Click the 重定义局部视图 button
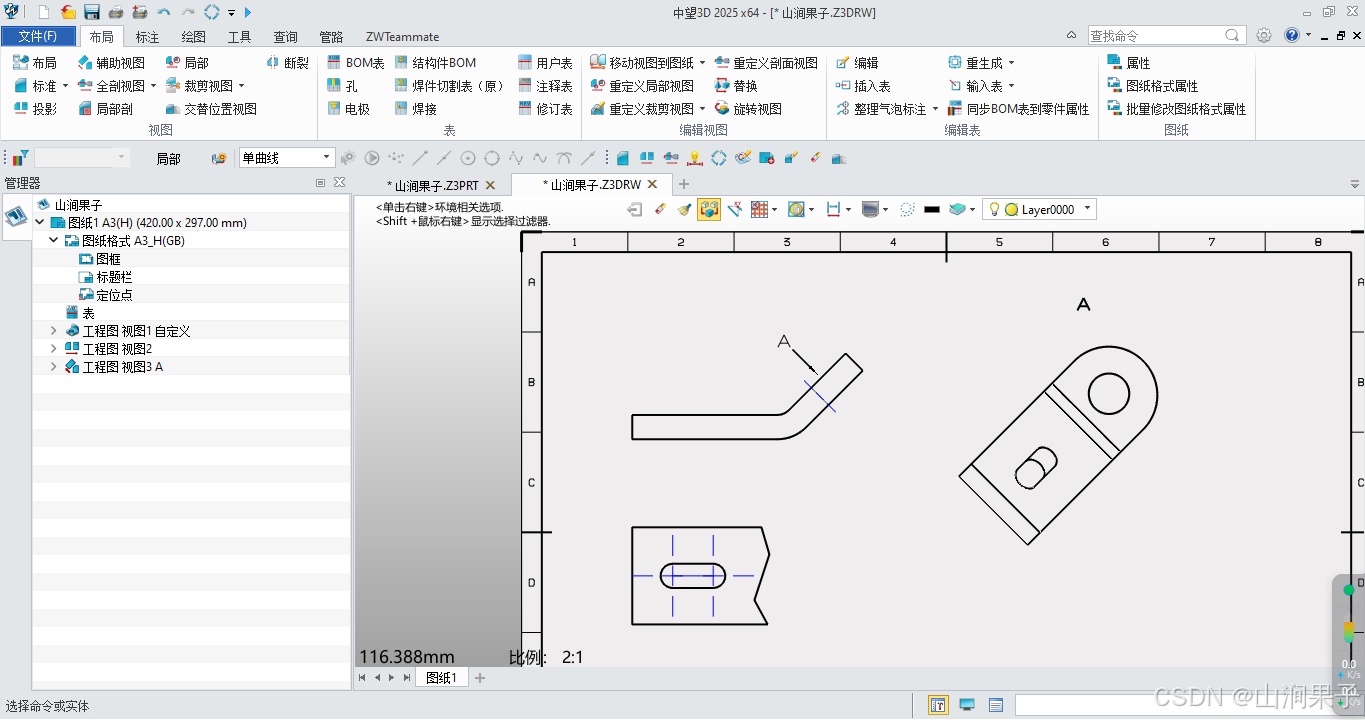Viewport: 1365px width, 720px height. point(642,86)
